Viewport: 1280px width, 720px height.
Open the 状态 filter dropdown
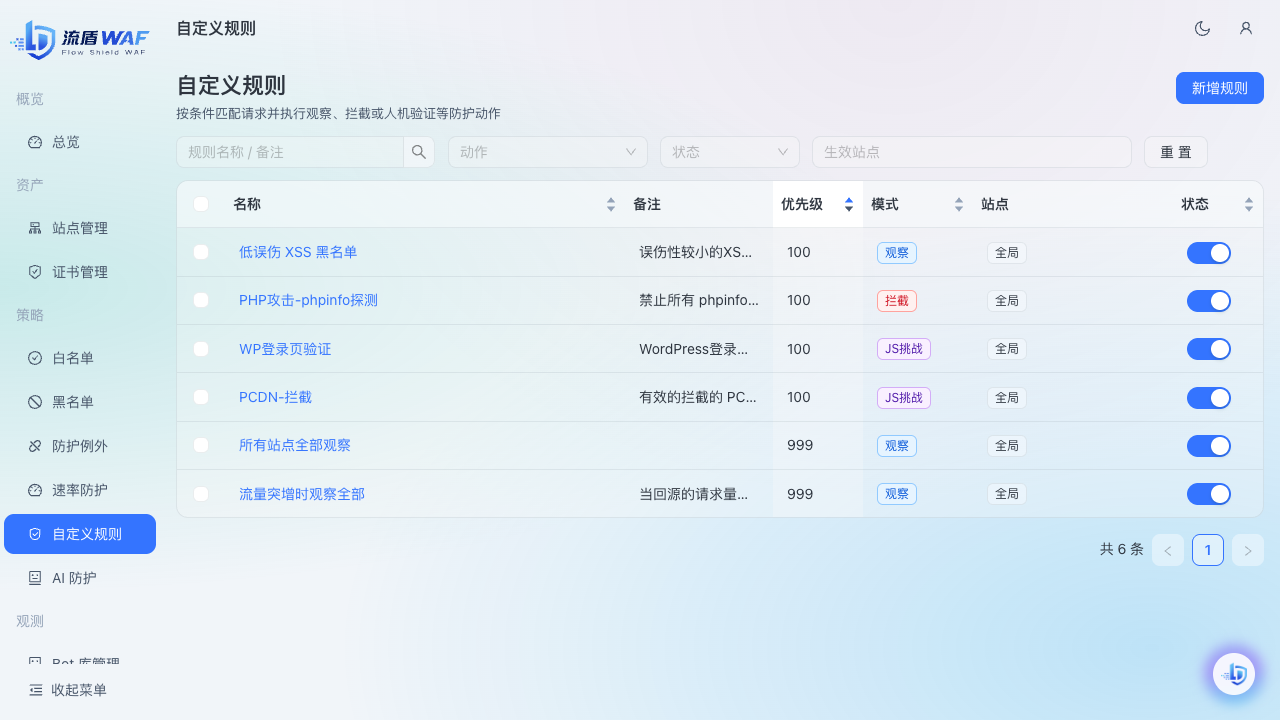coord(730,152)
